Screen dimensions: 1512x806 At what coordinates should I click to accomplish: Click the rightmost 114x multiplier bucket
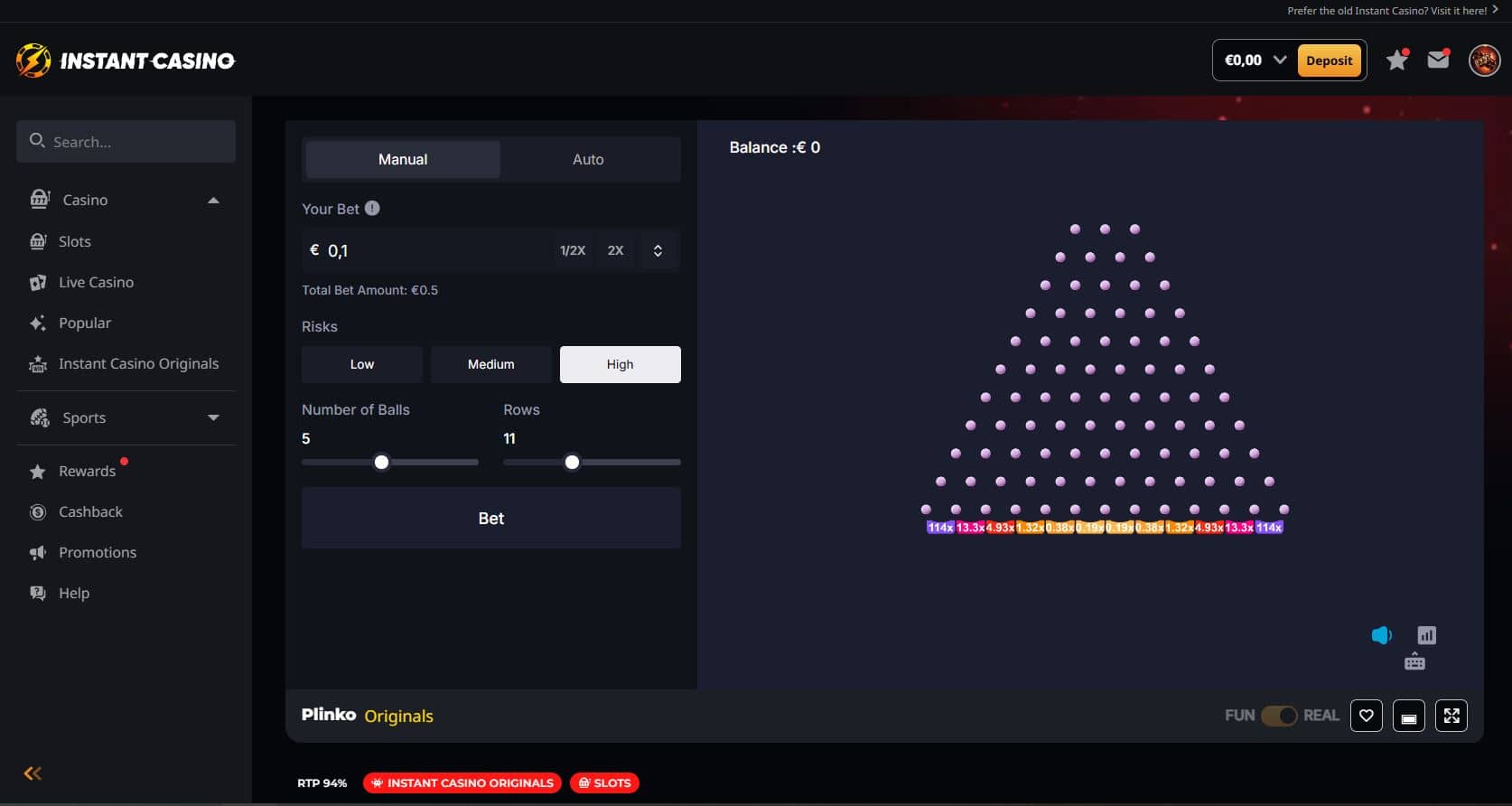tap(1269, 528)
